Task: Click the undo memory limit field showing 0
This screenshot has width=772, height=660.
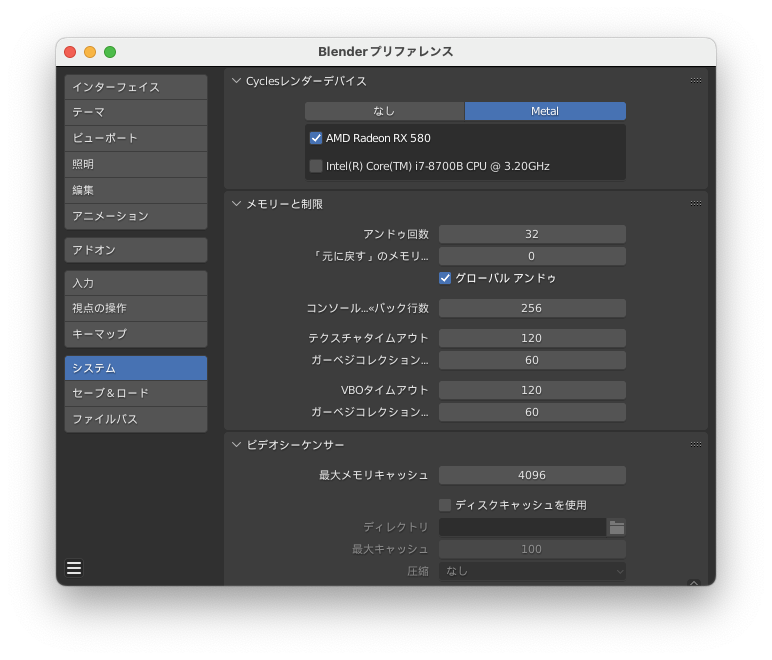Action: coord(532,256)
